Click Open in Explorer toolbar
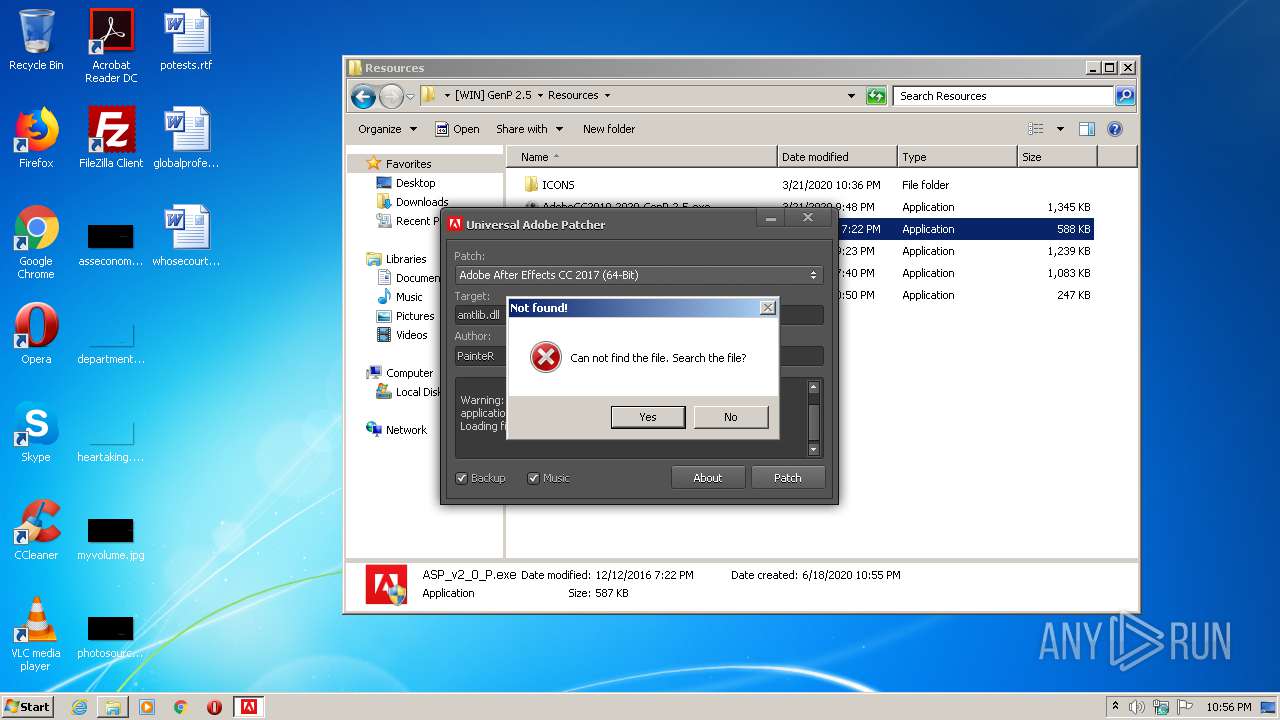Viewport: 1280px width, 720px height. pyautogui.click(x=457, y=129)
